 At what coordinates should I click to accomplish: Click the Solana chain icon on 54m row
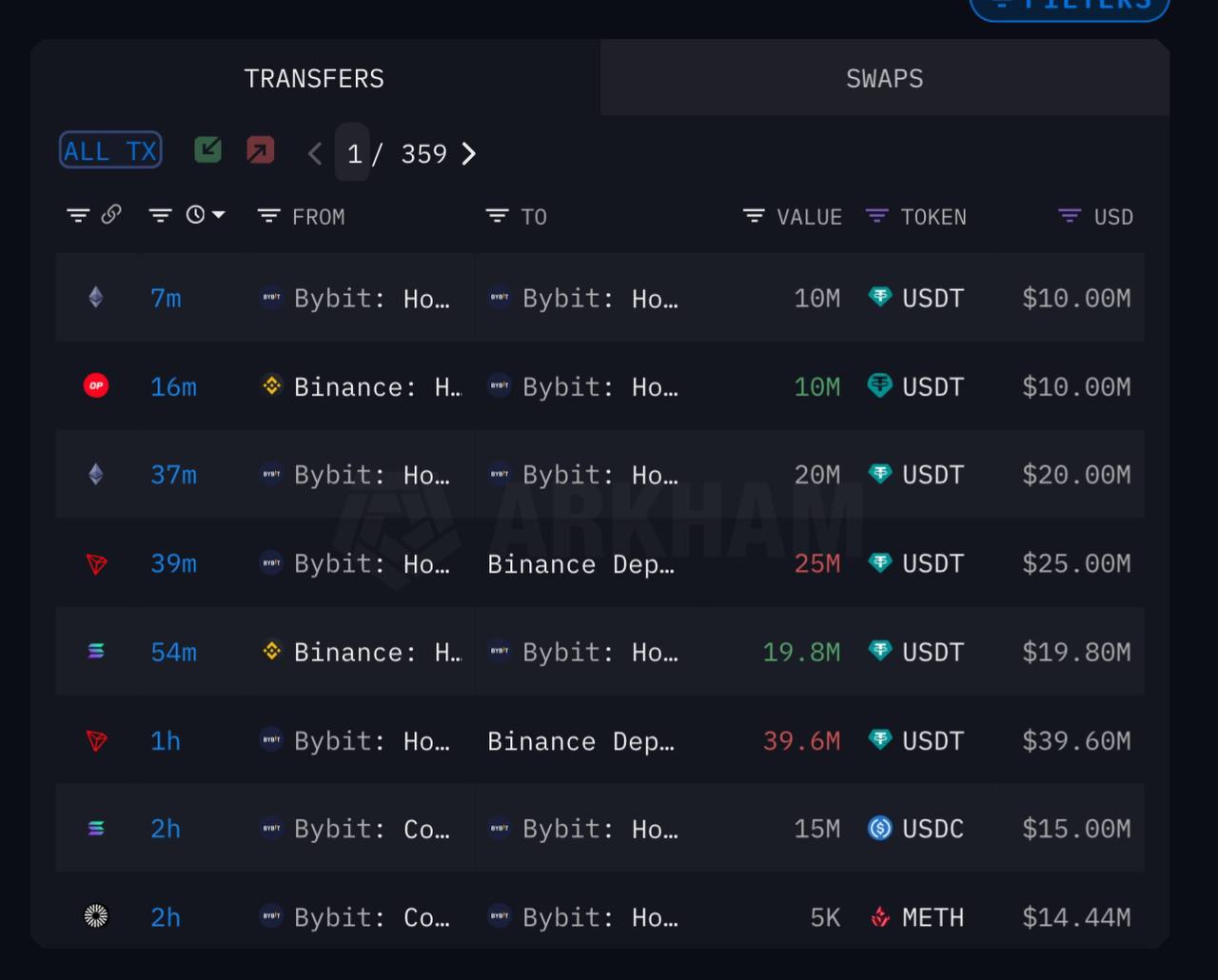click(x=96, y=652)
